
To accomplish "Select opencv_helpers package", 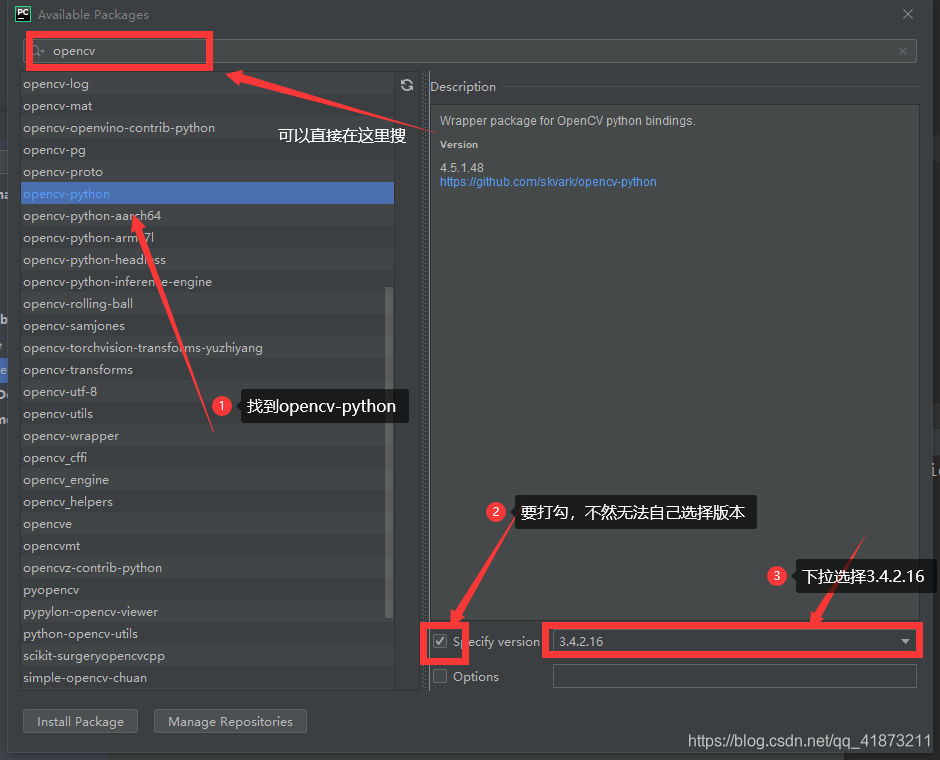I will (x=207, y=502).
